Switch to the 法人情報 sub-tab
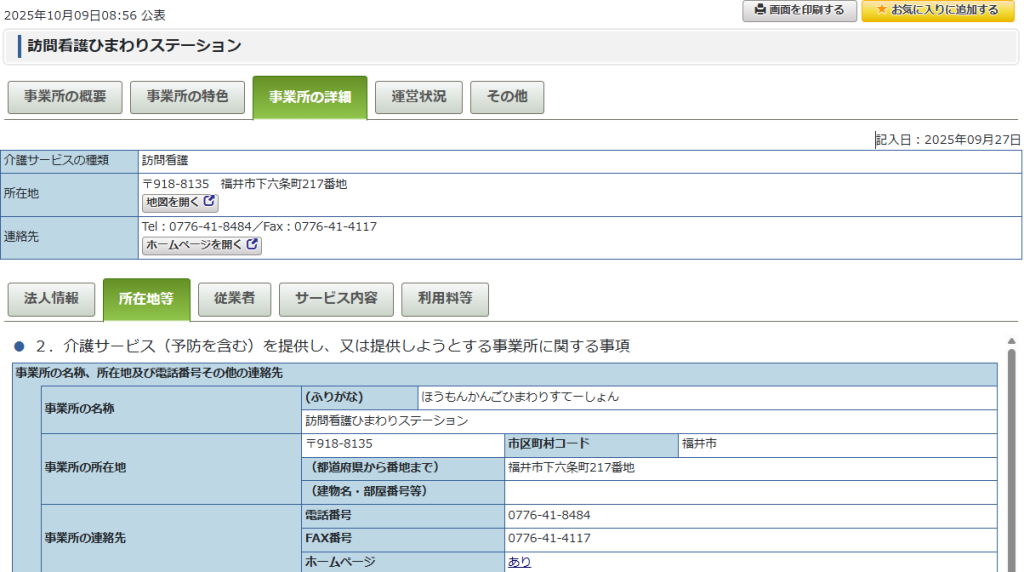Screen dimensions: 1024x572 tap(51, 299)
